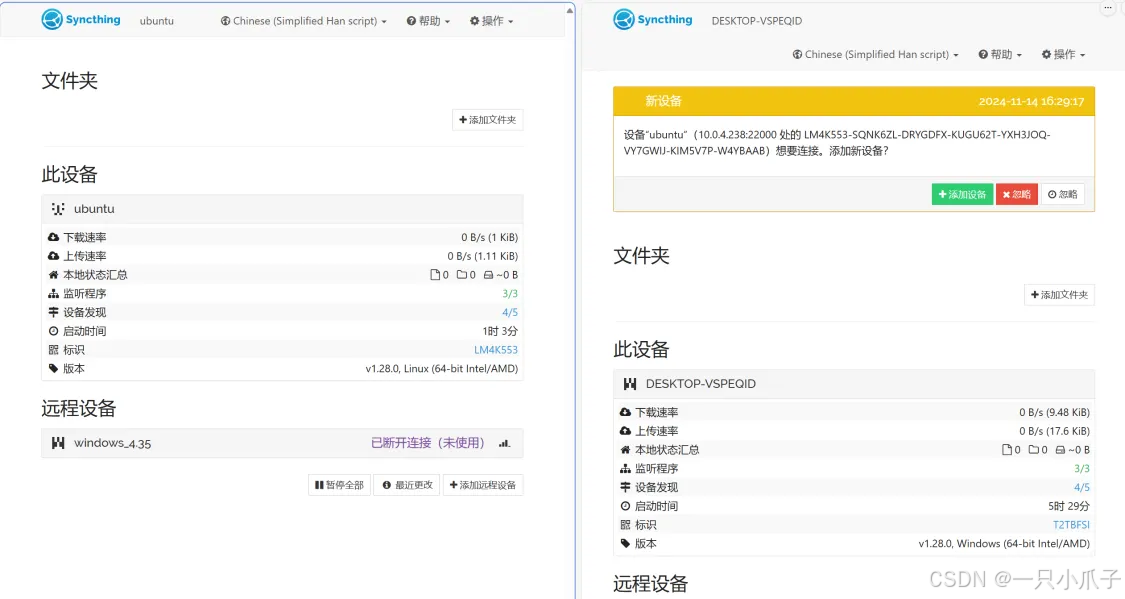Open 帮助 menu in DESKTOP-VSPEQID window

coord(1000,55)
